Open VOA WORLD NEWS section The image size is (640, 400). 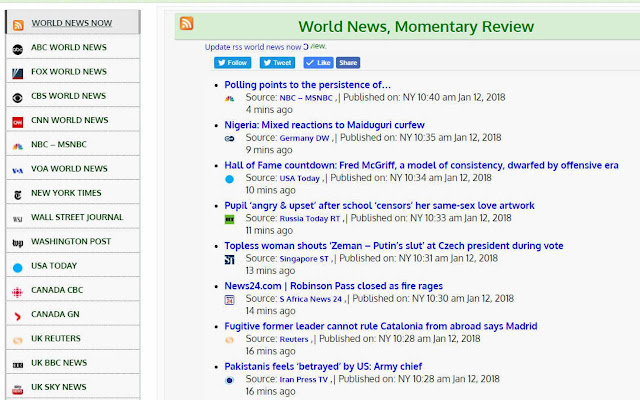coord(69,169)
